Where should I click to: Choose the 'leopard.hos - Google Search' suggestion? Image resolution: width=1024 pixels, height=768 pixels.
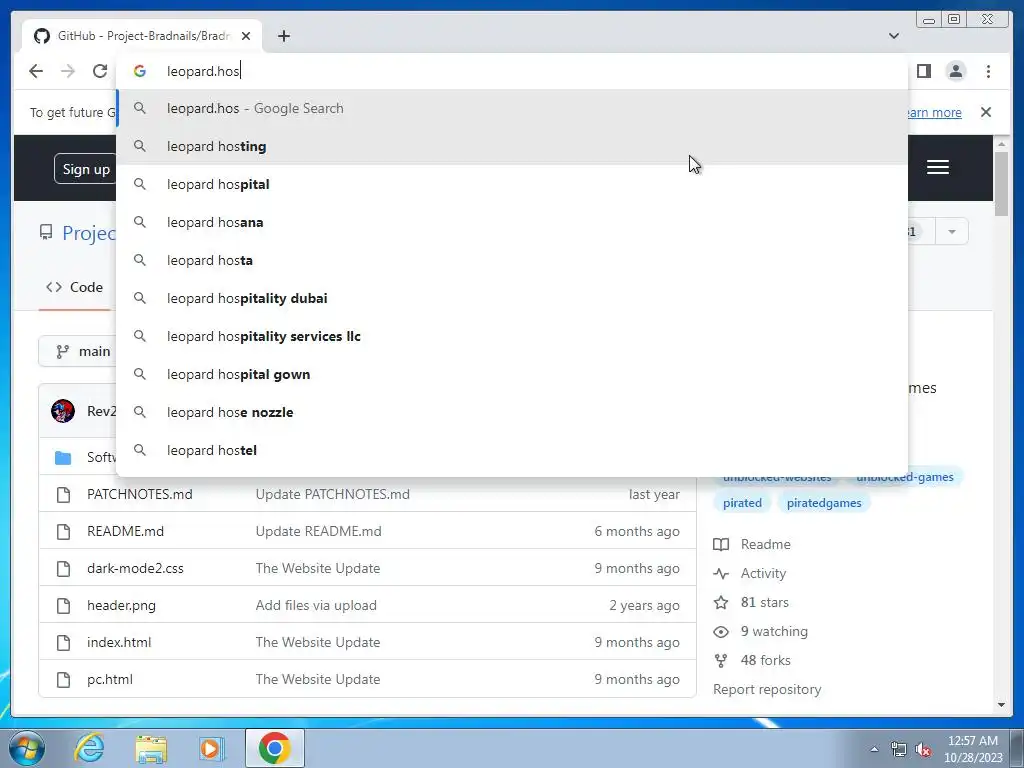pyautogui.click(x=512, y=108)
